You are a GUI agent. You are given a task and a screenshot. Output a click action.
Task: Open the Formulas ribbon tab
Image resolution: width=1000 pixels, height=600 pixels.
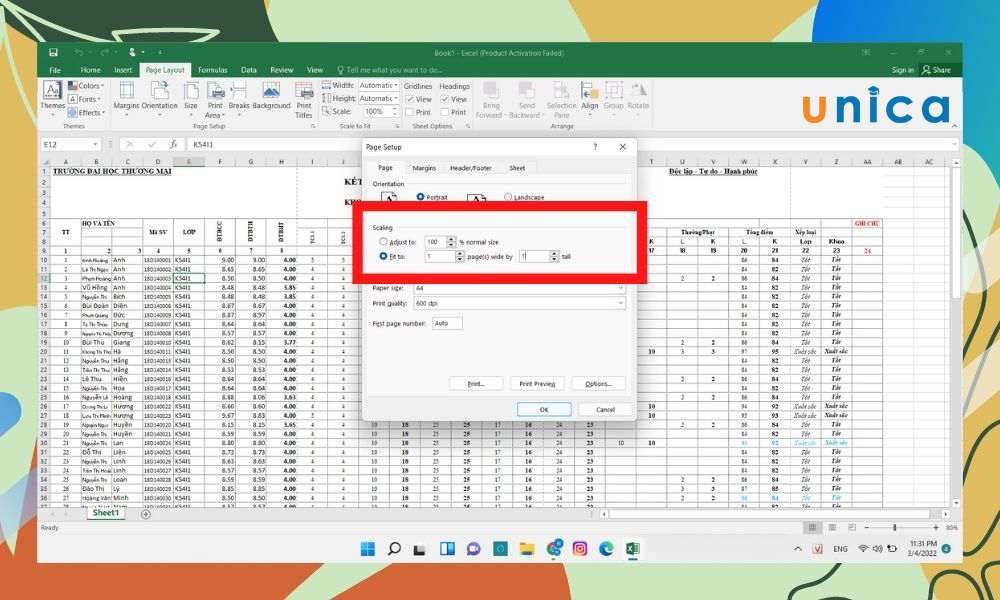[212, 70]
